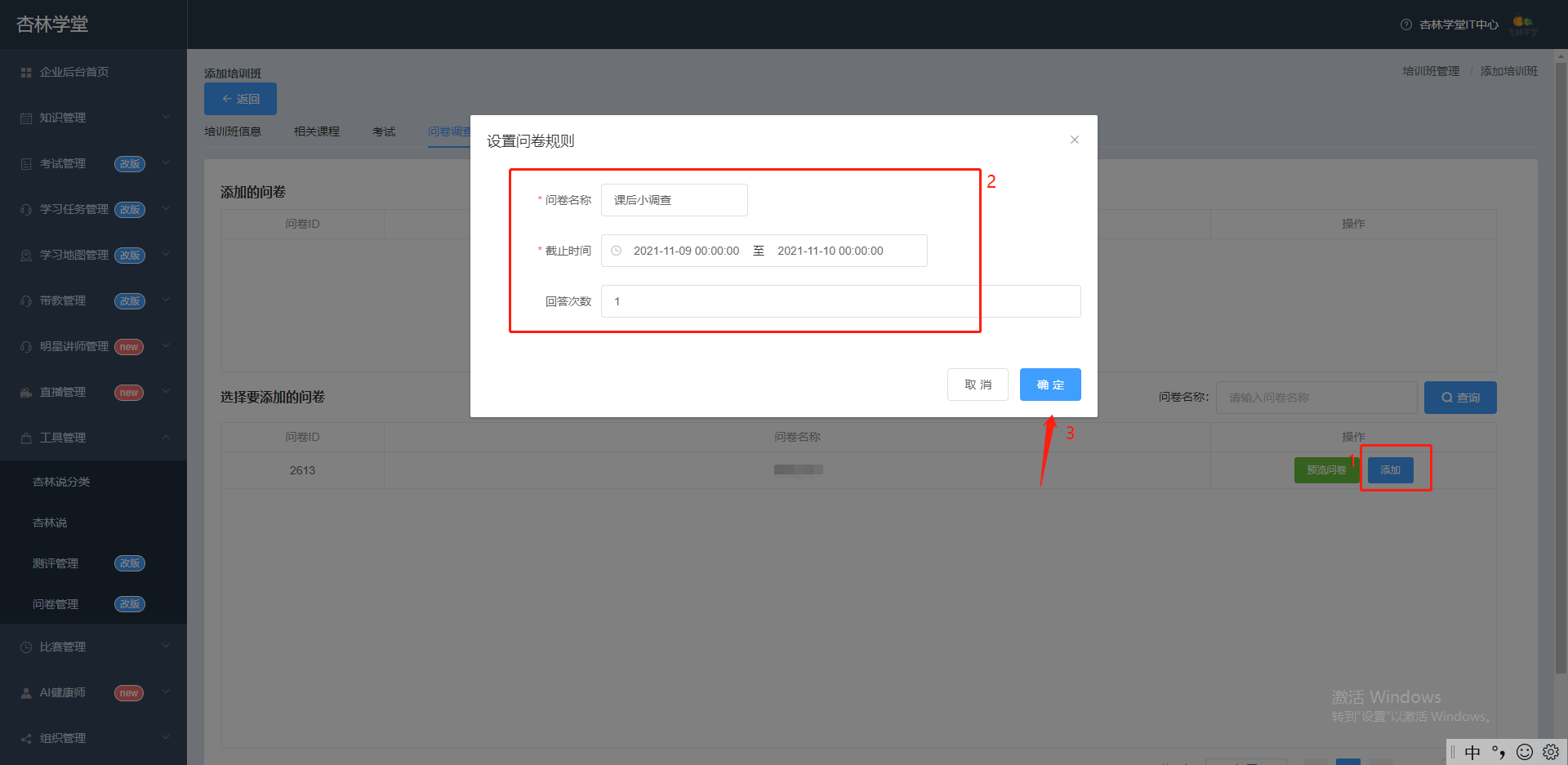Click the user avatar in top right
Screen dimensions: 1568x765
[1523, 25]
